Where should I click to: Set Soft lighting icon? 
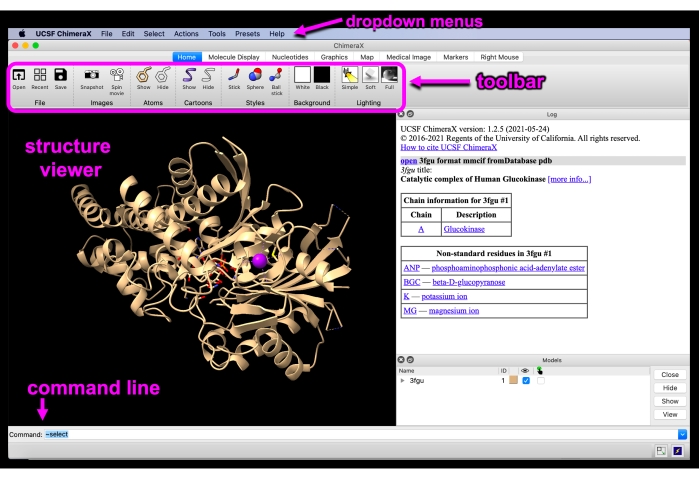[x=370, y=75]
